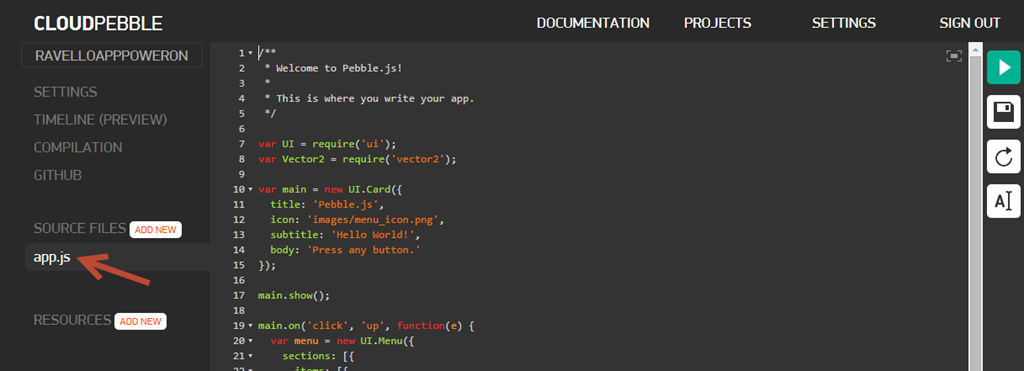The width and height of the screenshot is (1024, 371).
Task: Go to the CloudPebble home logo
Action: 98,24
